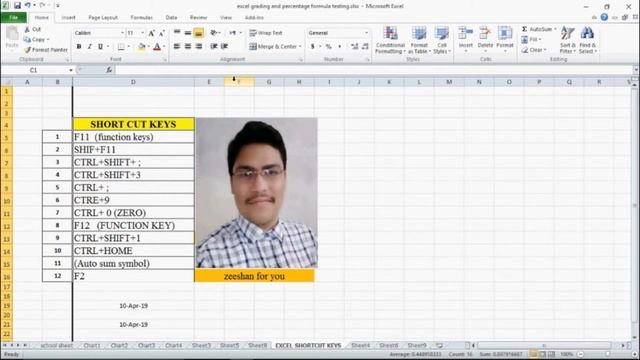Open the font size 11 dropdown
This screenshot has width=640, height=360.
pos(142,33)
